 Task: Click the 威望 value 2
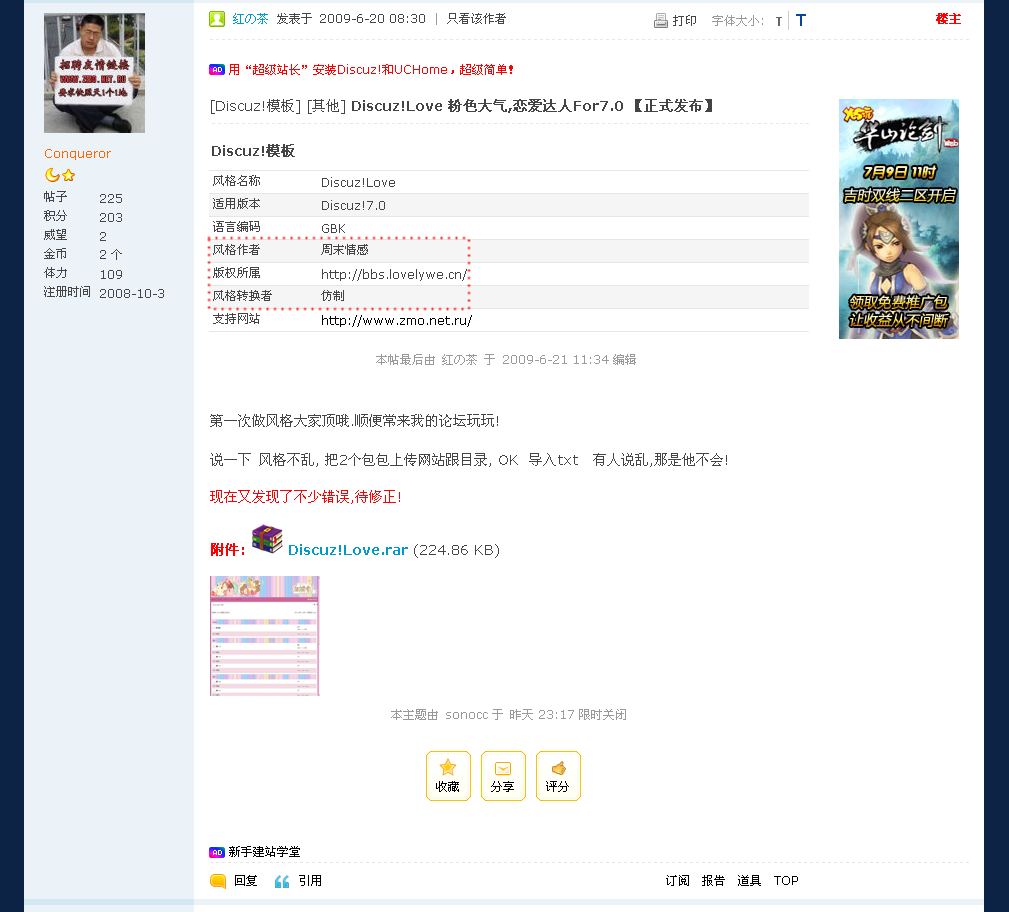tap(103, 236)
